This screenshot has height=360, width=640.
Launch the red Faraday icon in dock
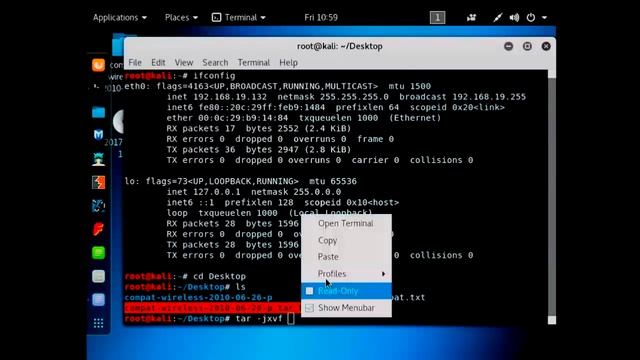tap(98, 229)
